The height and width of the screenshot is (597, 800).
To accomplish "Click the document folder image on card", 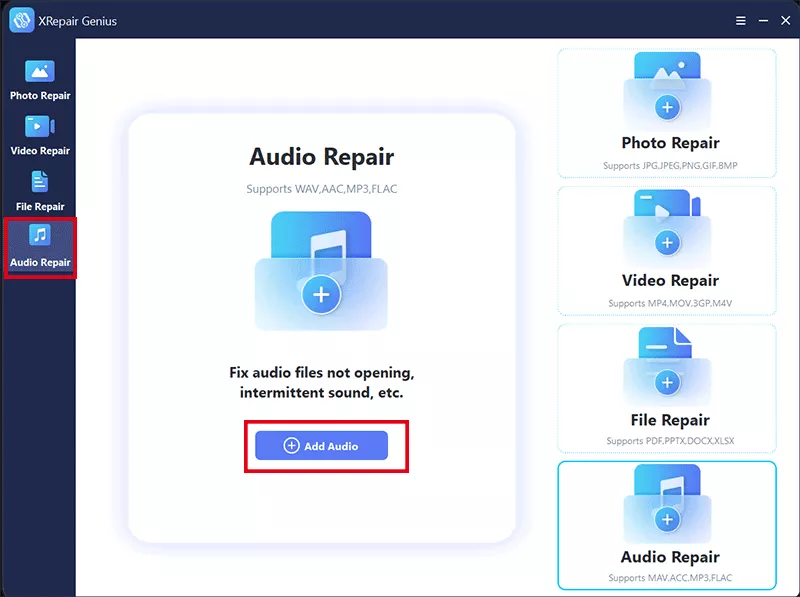I will click(x=667, y=366).
